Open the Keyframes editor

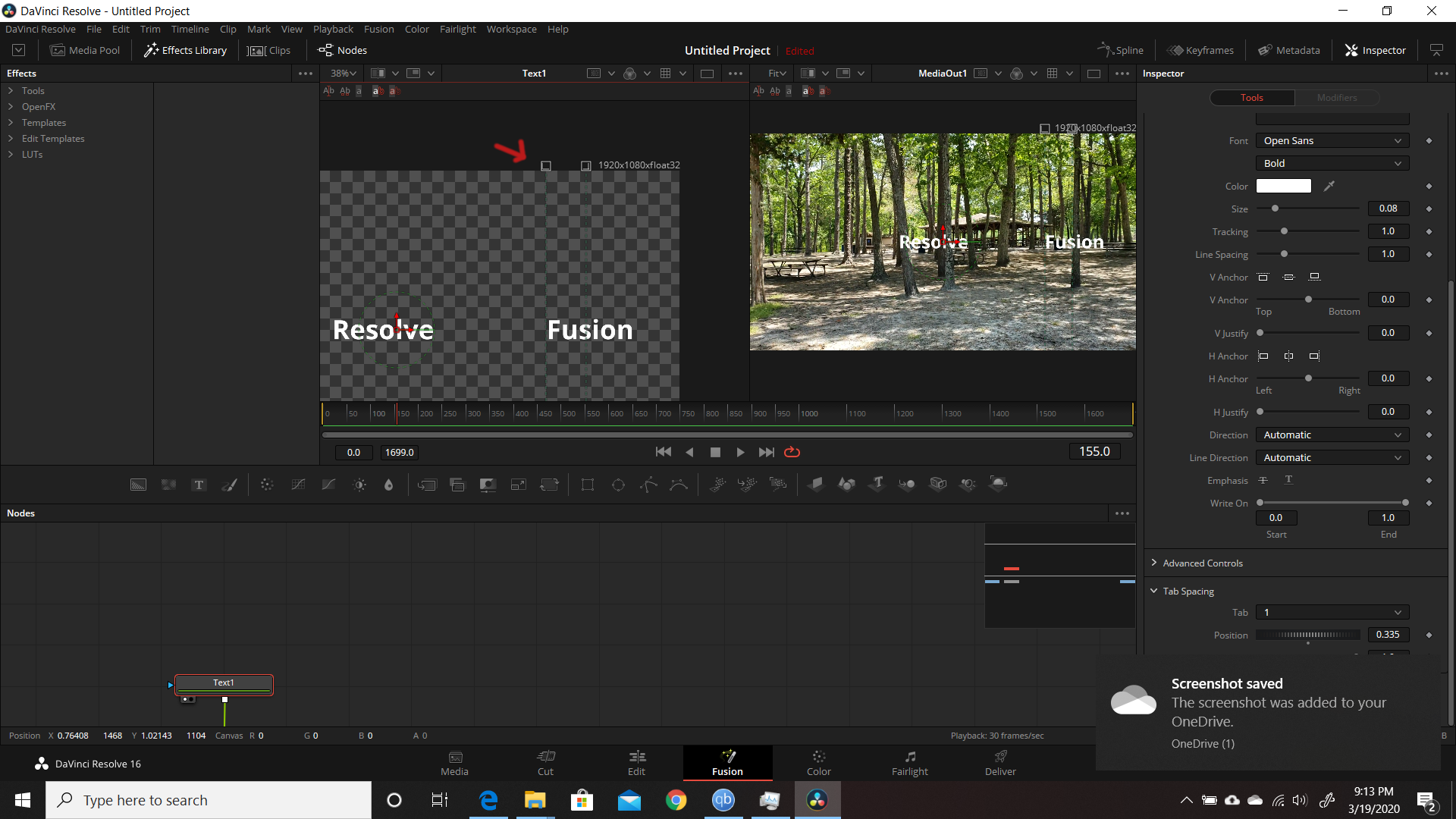click(1200, 50)
